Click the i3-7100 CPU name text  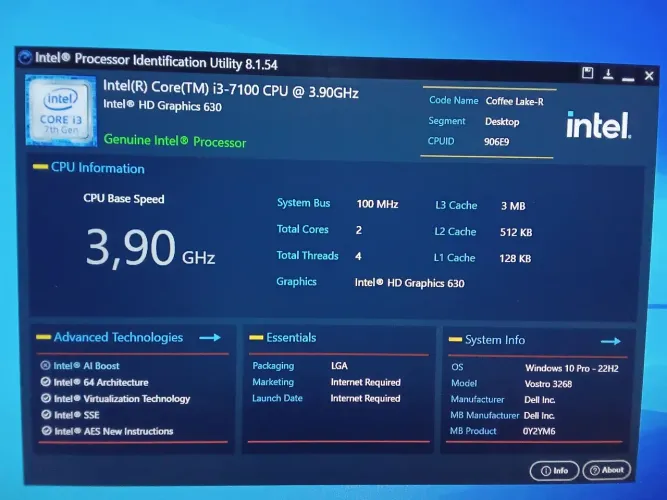point(231,89)
